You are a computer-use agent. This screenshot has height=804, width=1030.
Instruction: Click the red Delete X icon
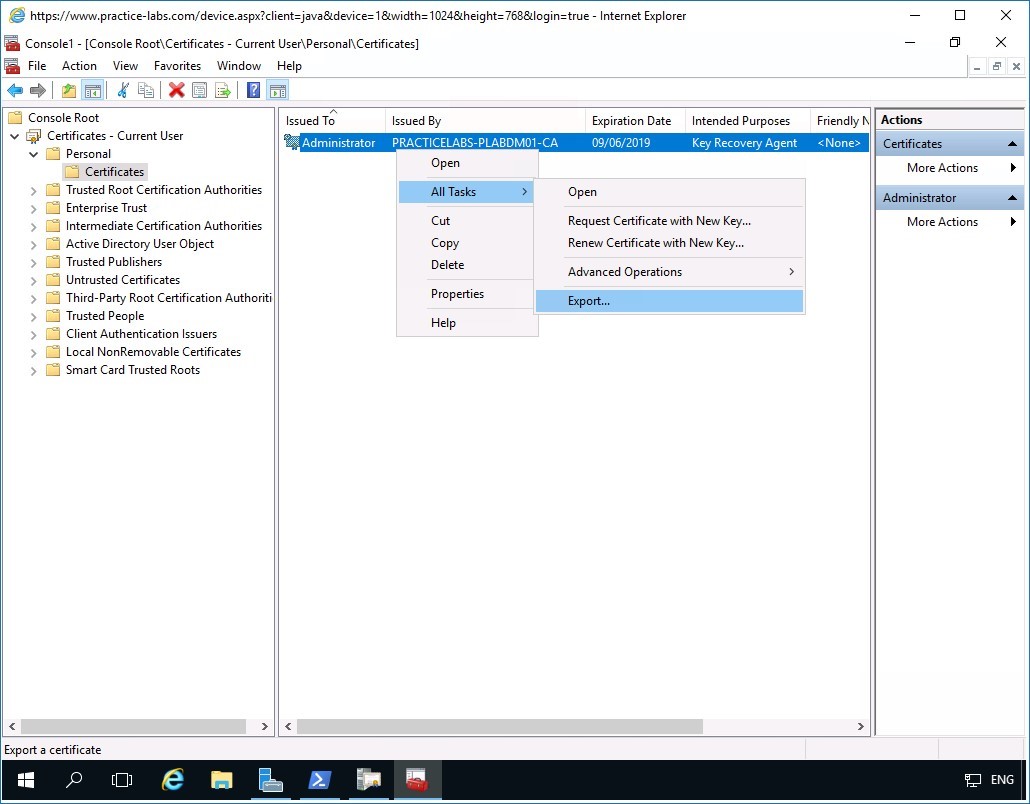click(176, 91)
